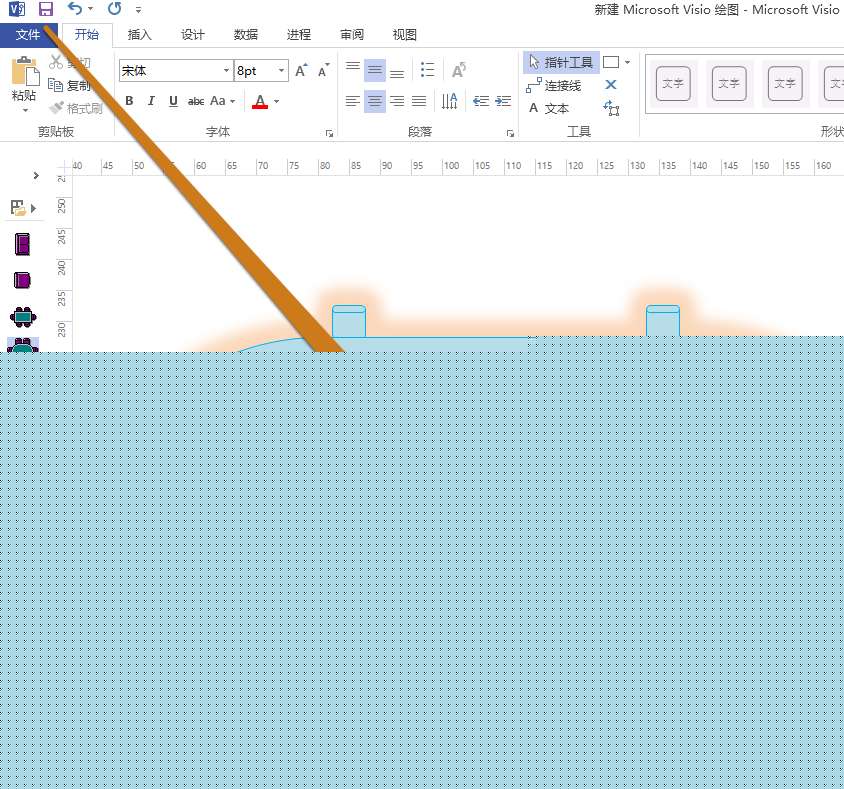
Task: Undo the last action
Action: 75,9
